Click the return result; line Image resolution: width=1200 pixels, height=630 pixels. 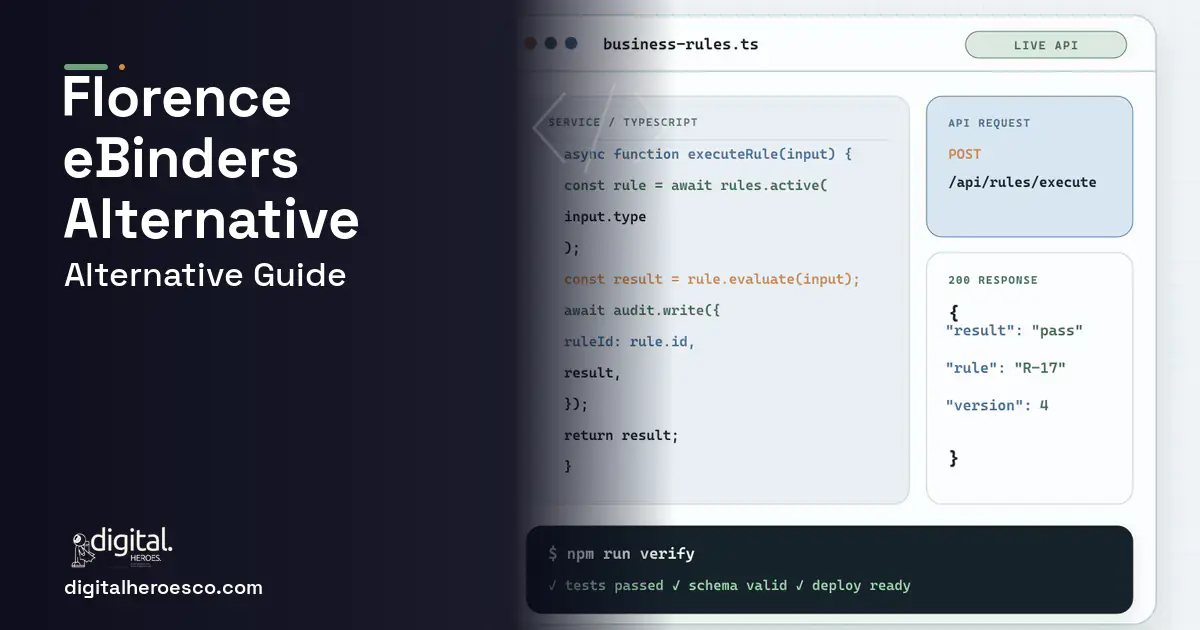click(621, 435)
